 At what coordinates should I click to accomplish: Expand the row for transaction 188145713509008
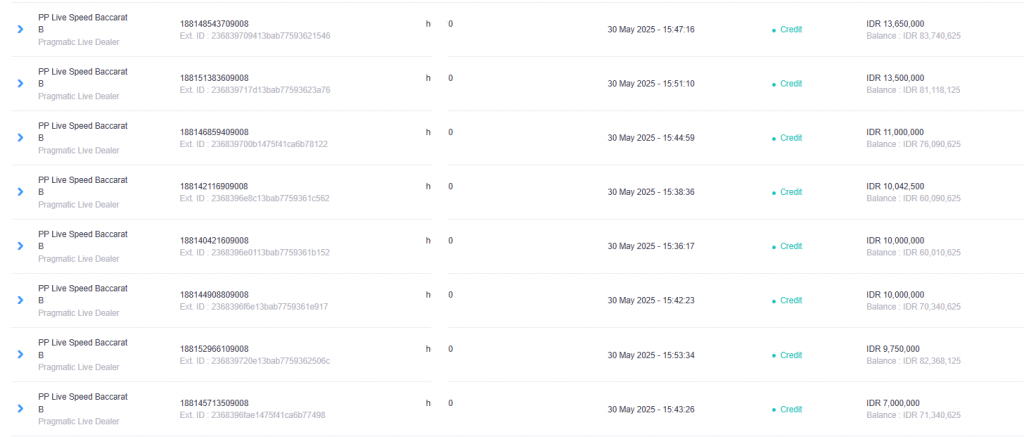pyautogui.click(x=20, y=409)
